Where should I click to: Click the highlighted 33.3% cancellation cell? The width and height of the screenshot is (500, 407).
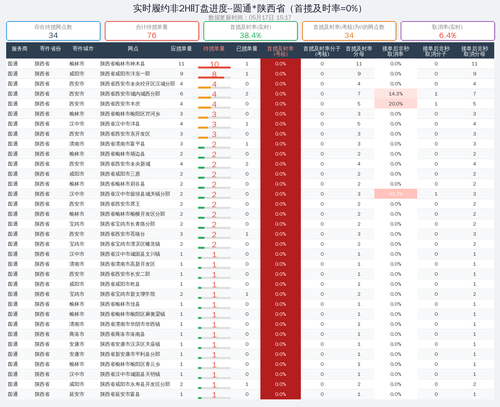click(396, 194)
